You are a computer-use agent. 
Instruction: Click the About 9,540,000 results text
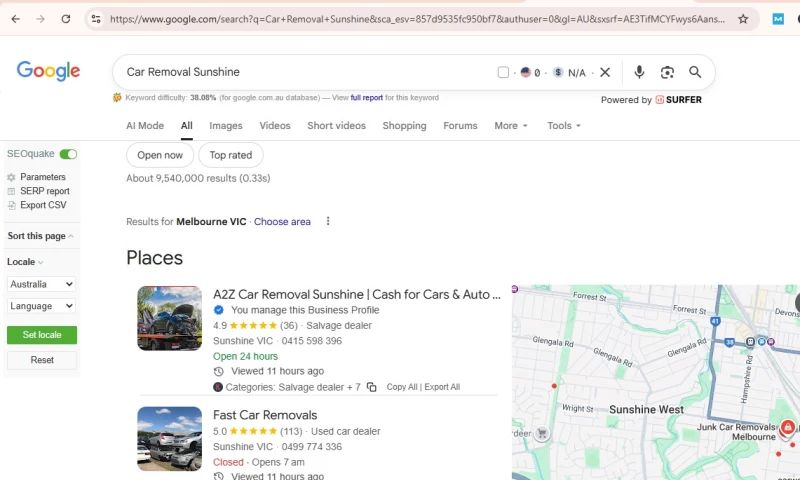tap(198, 179)
